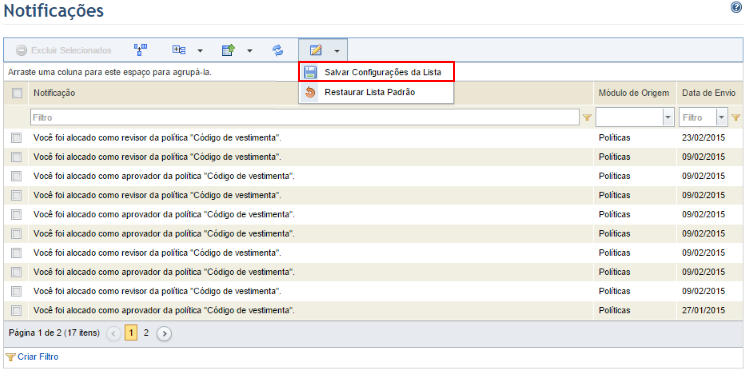Click the refresh list toolbar icon
The image size is (746, 371).
[x=277, y=50]
